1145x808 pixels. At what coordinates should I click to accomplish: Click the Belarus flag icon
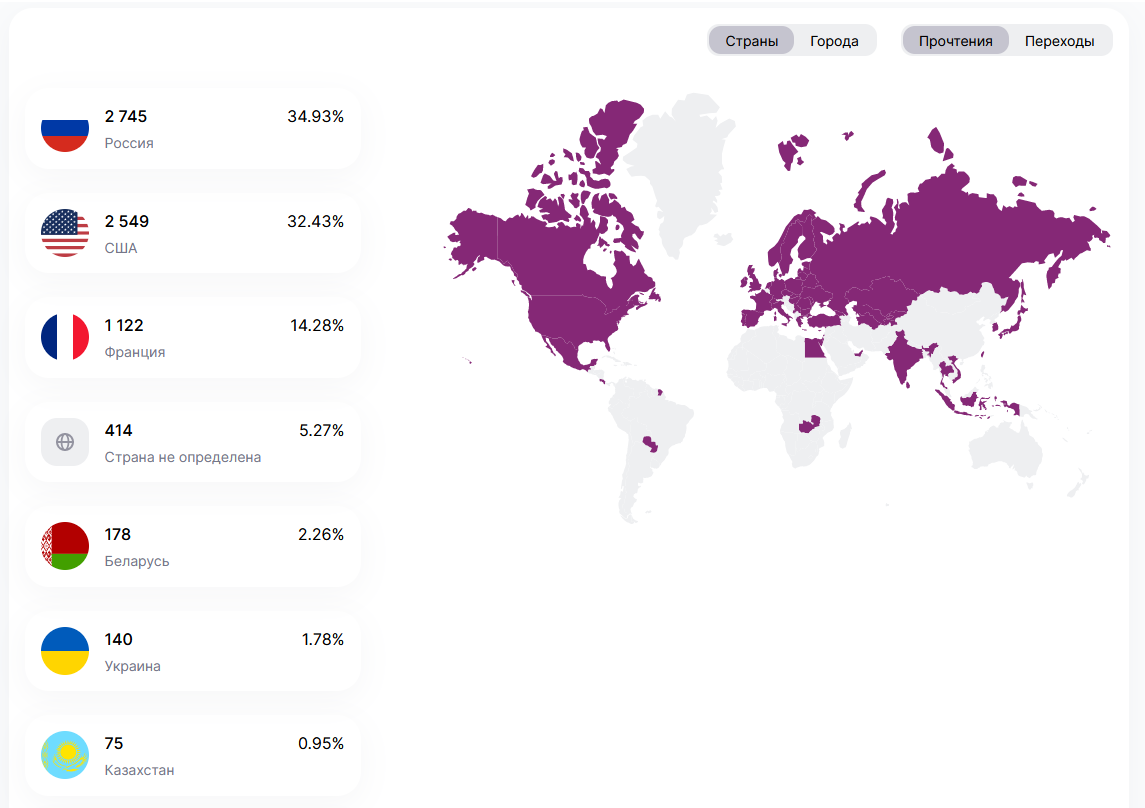65,546
